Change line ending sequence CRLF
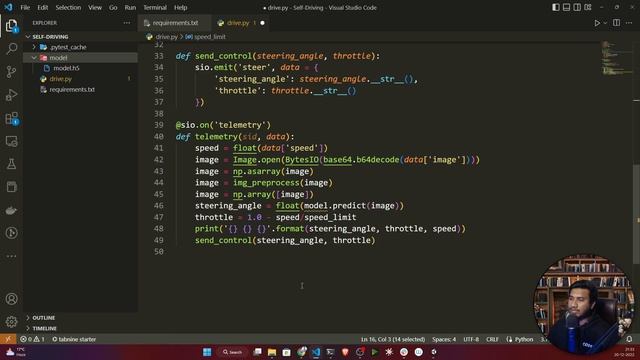The width and height of the screenshot is (640, 360). click(492, 339)
